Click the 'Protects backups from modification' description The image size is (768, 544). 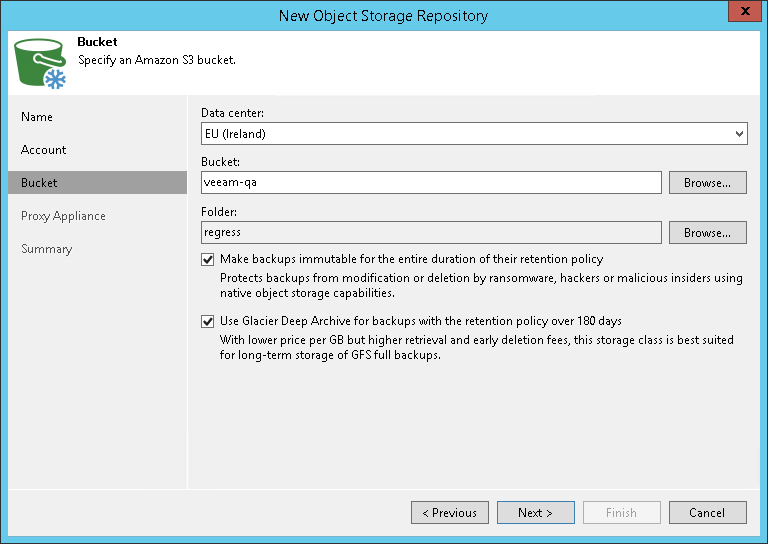[x=481, y=285]
